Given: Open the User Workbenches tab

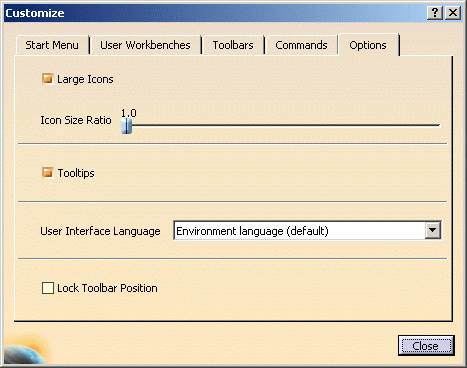Looking at the screenshot, I should pyautogui.click(x=145, y=45).
